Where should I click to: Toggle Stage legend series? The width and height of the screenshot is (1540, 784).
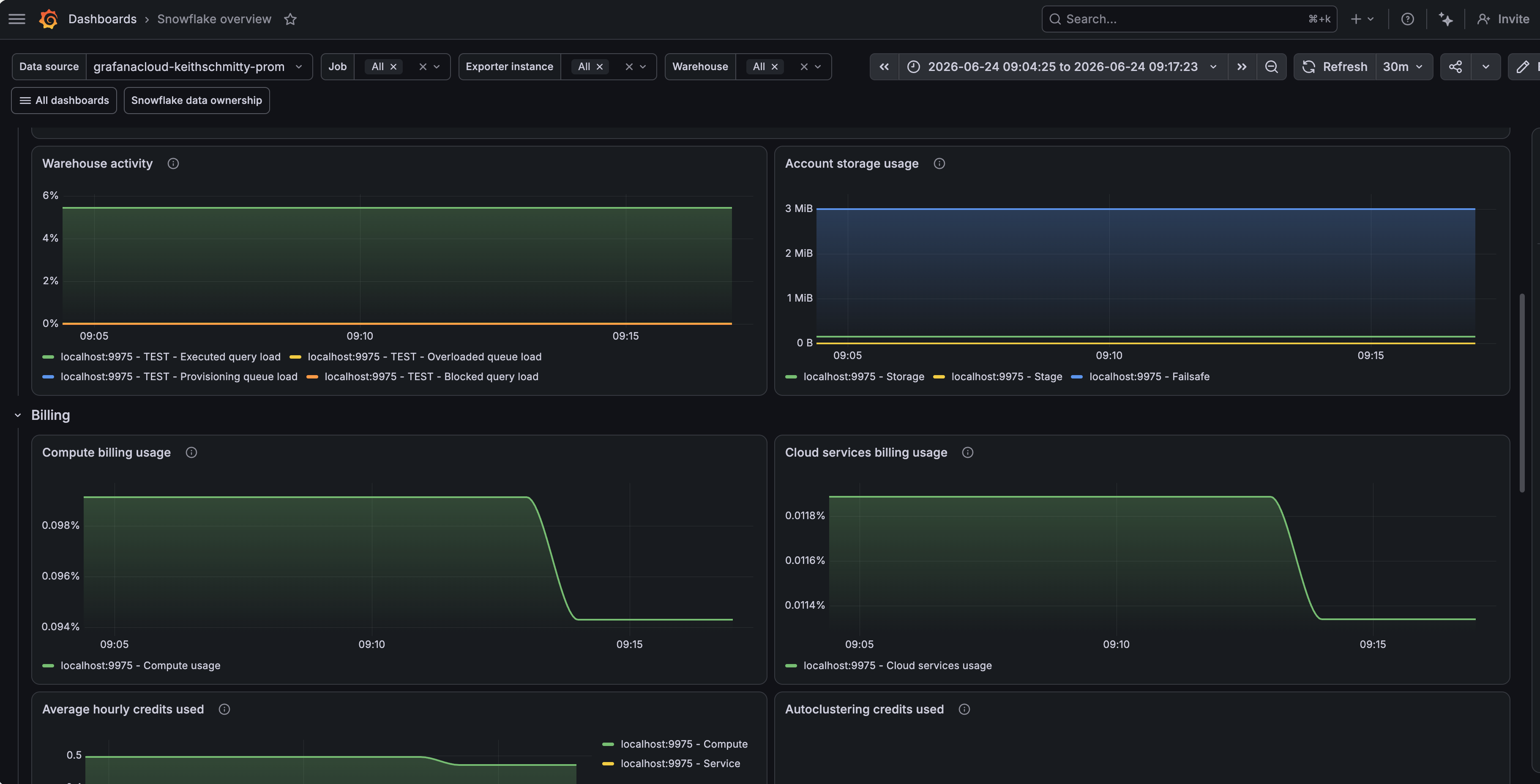(1007, 376)
